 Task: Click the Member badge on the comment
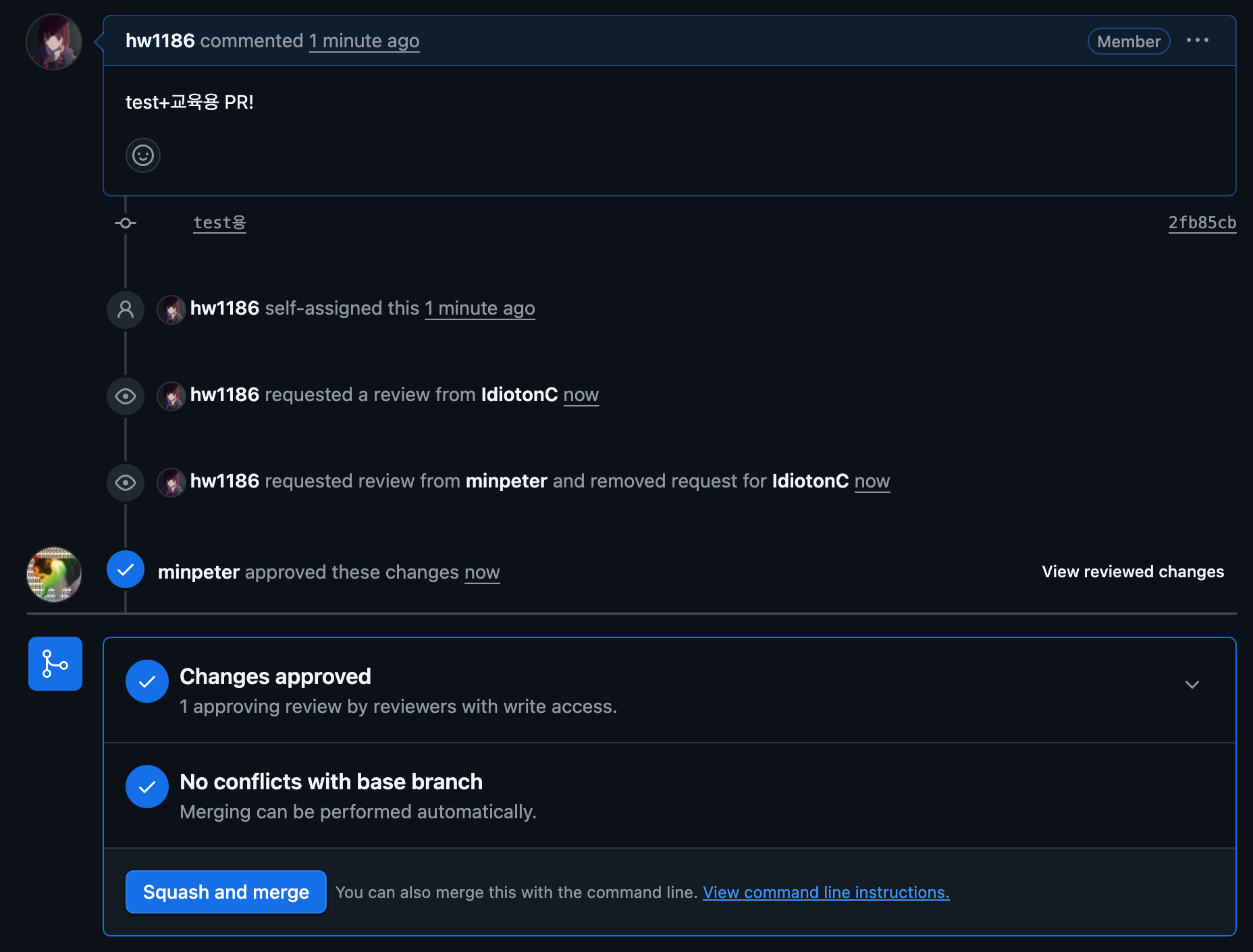1128,41
